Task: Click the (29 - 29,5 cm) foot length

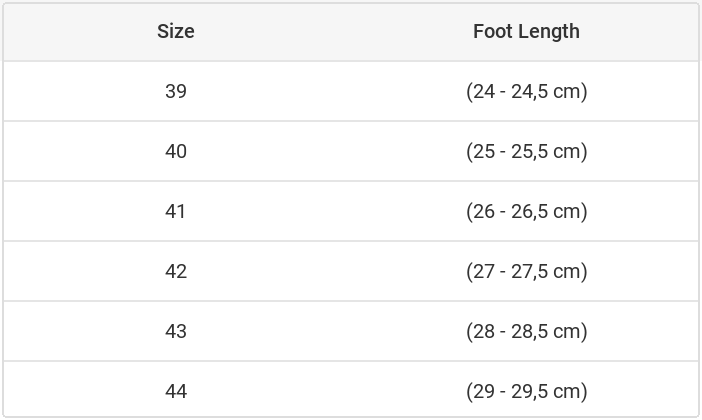Action: (526, 391)
